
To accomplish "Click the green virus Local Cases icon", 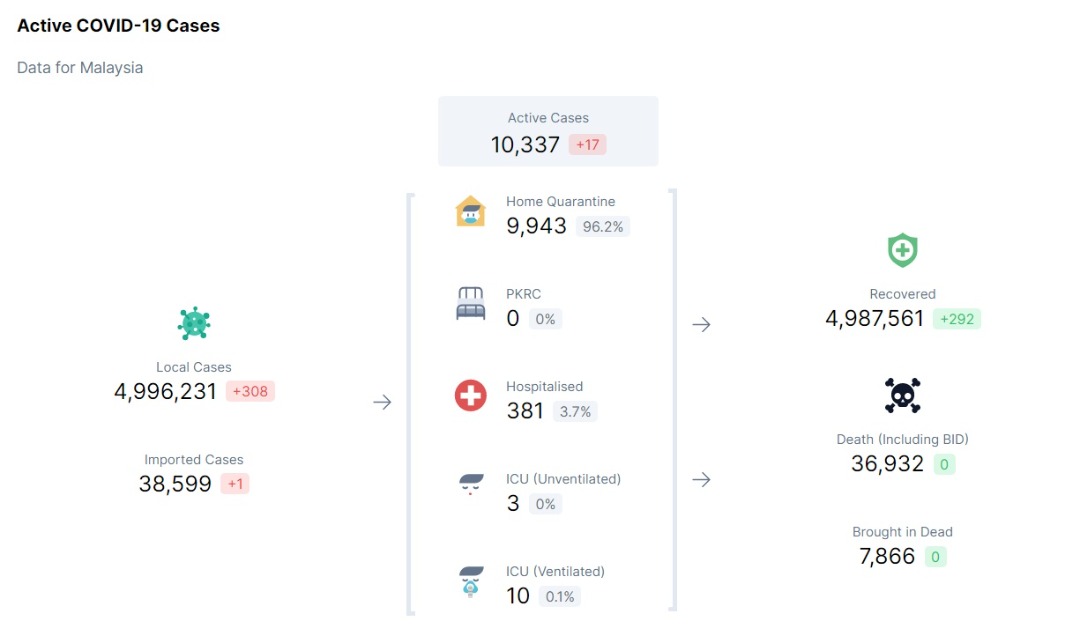I will pyautogui.click(x=194, y=323).
